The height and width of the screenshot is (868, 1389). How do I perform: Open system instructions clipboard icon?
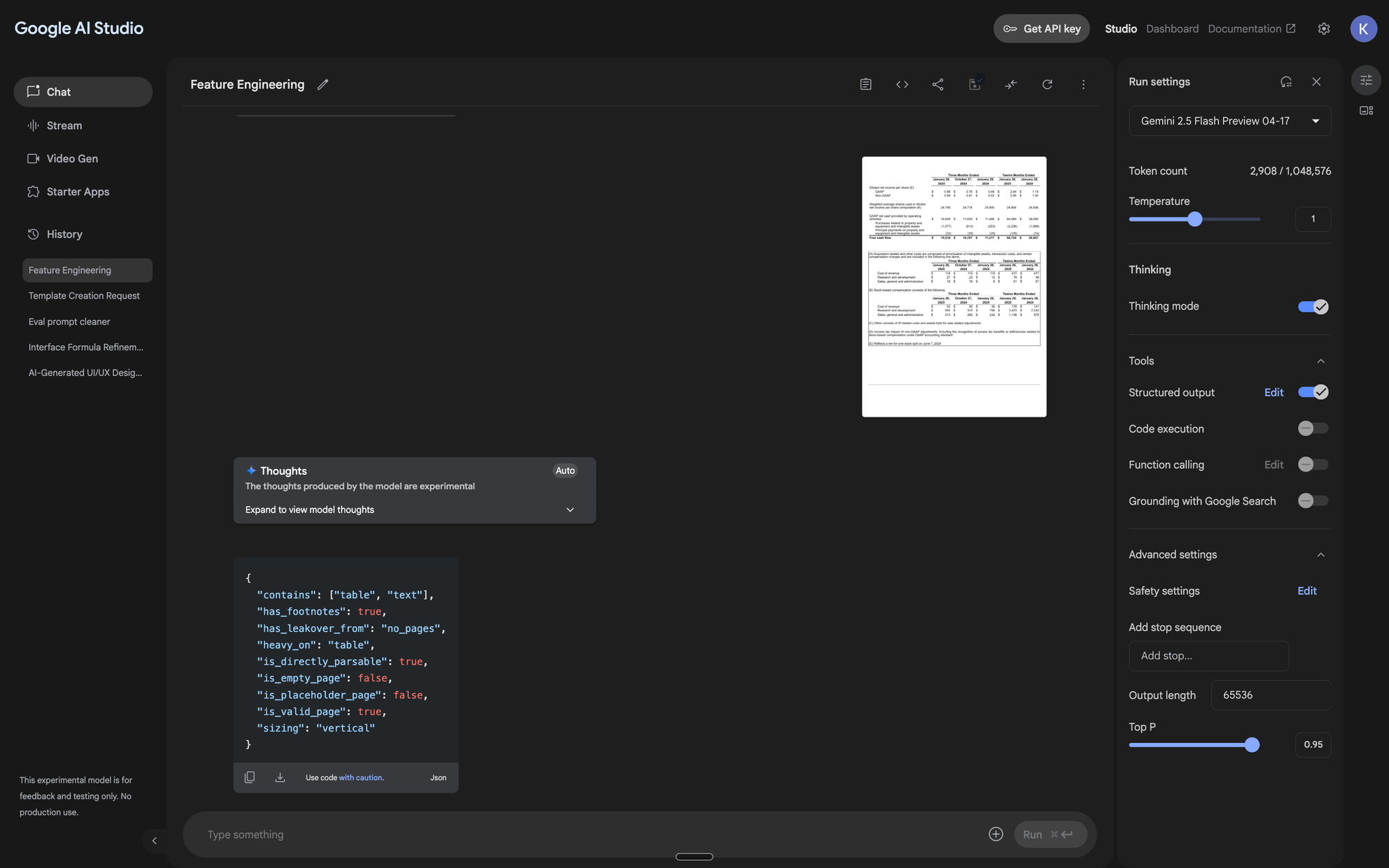(x=865, y=84)
